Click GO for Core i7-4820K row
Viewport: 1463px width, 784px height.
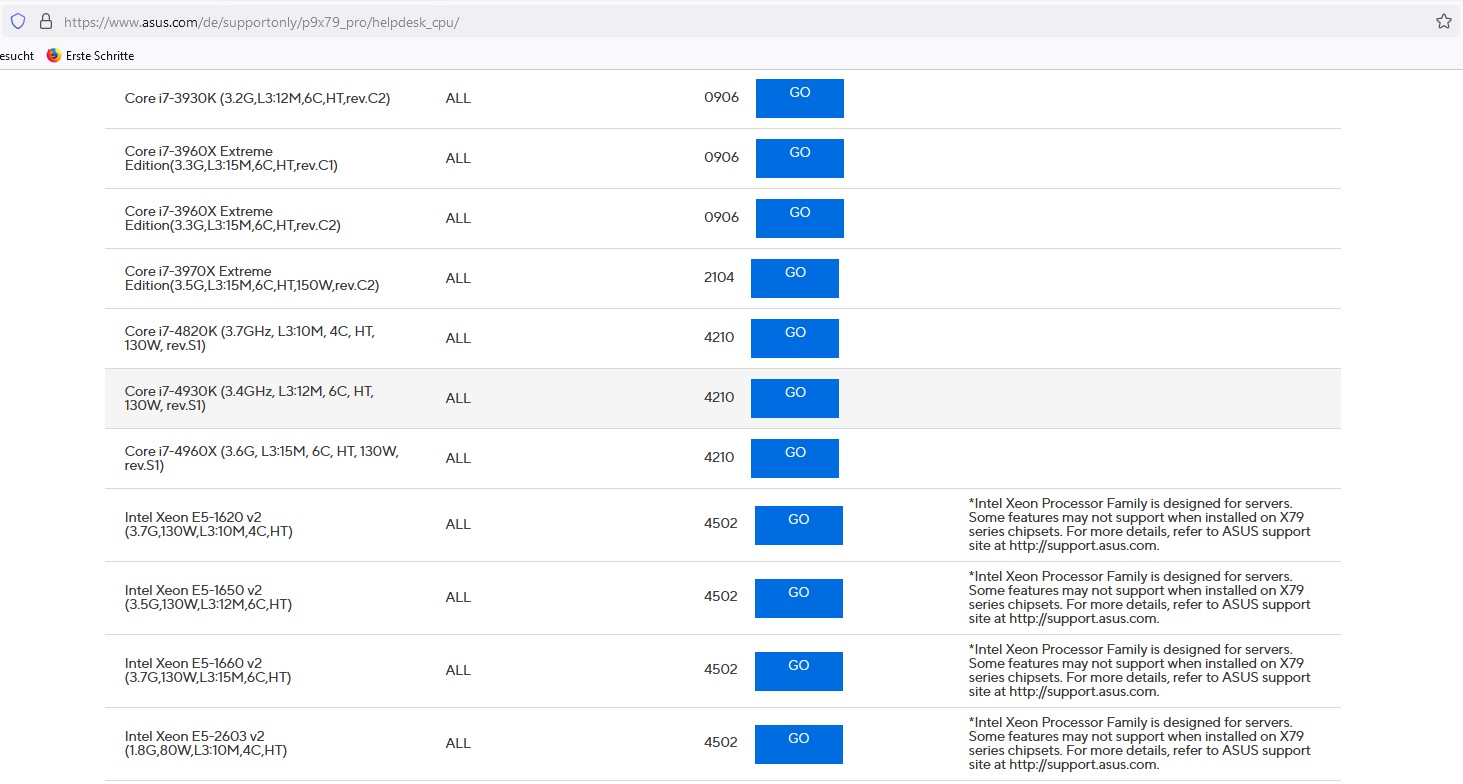click(795, 338)
